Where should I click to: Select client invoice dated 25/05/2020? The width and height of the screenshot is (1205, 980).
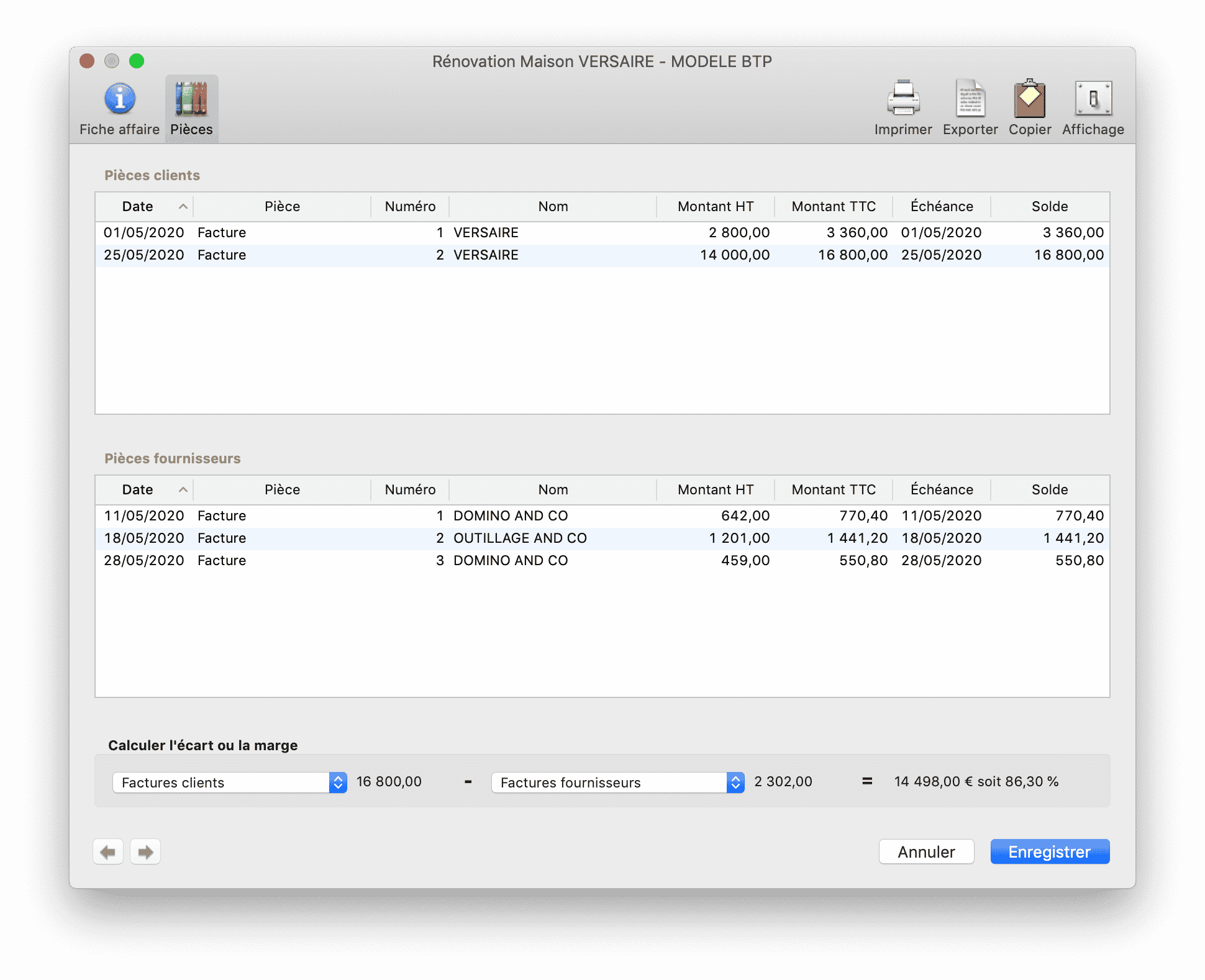pos(602,255)
